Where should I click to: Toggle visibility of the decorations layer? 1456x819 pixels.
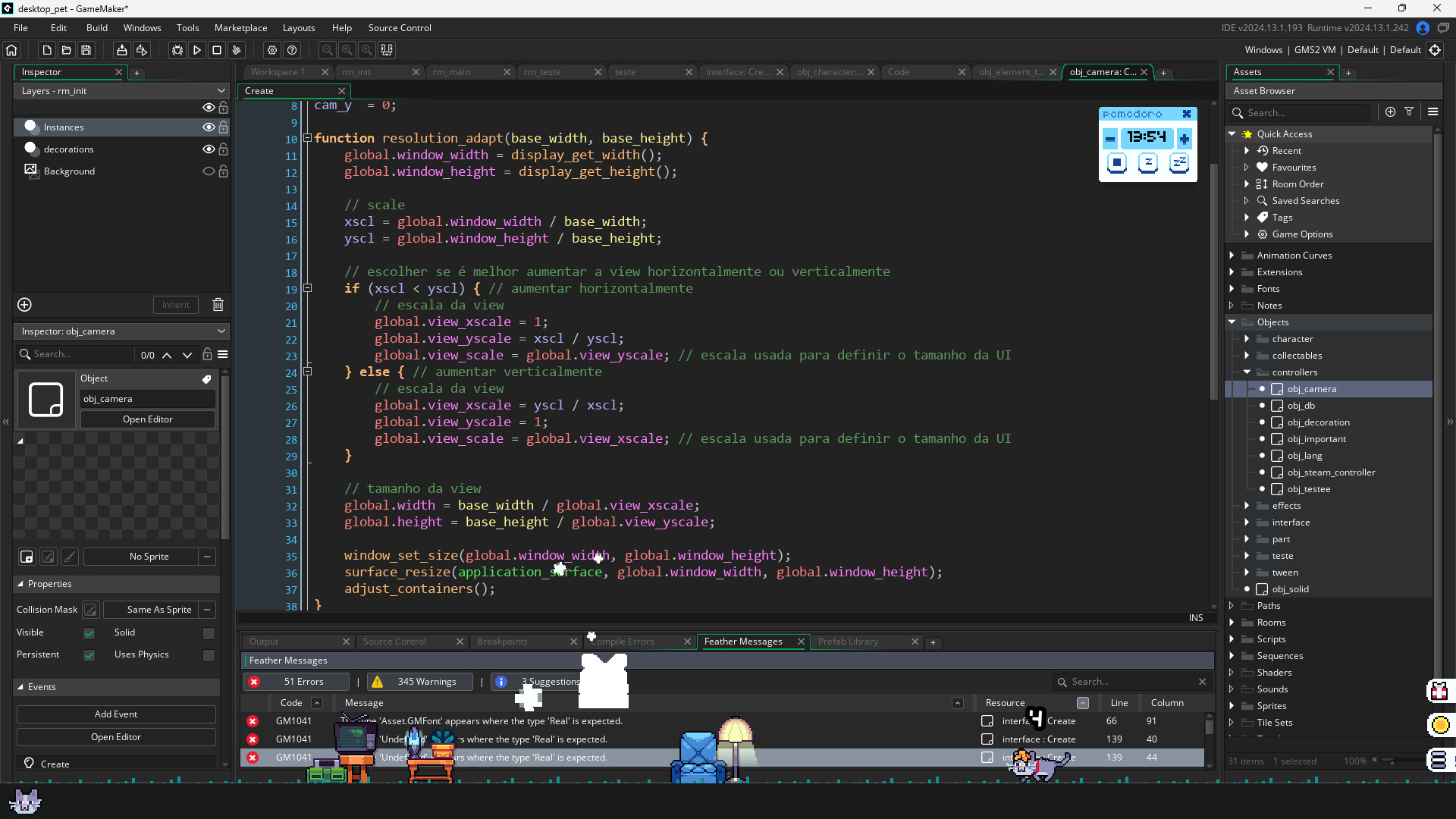coord(208,149)
